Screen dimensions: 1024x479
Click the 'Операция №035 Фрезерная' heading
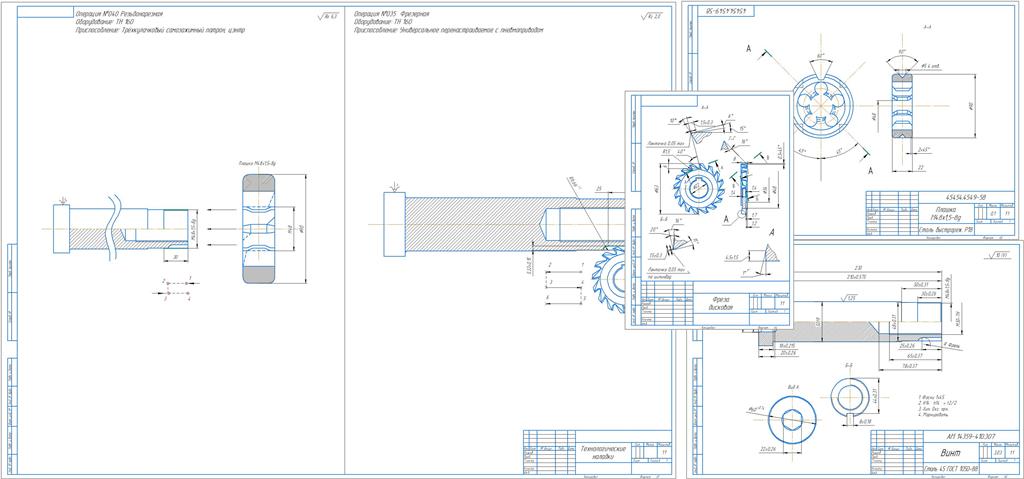point(391,13)
